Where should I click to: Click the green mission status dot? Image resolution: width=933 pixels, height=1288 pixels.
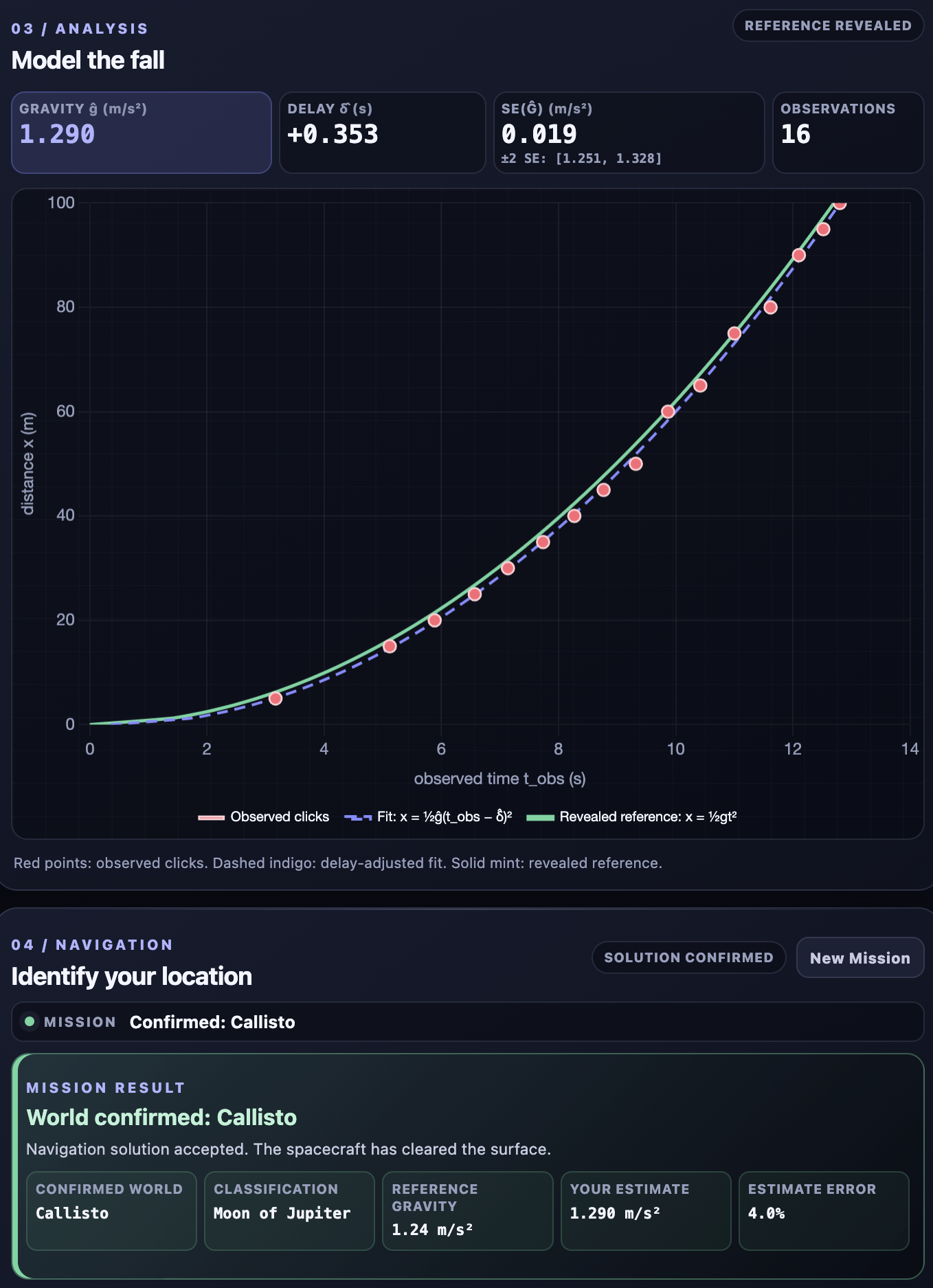coord(30,1021)
